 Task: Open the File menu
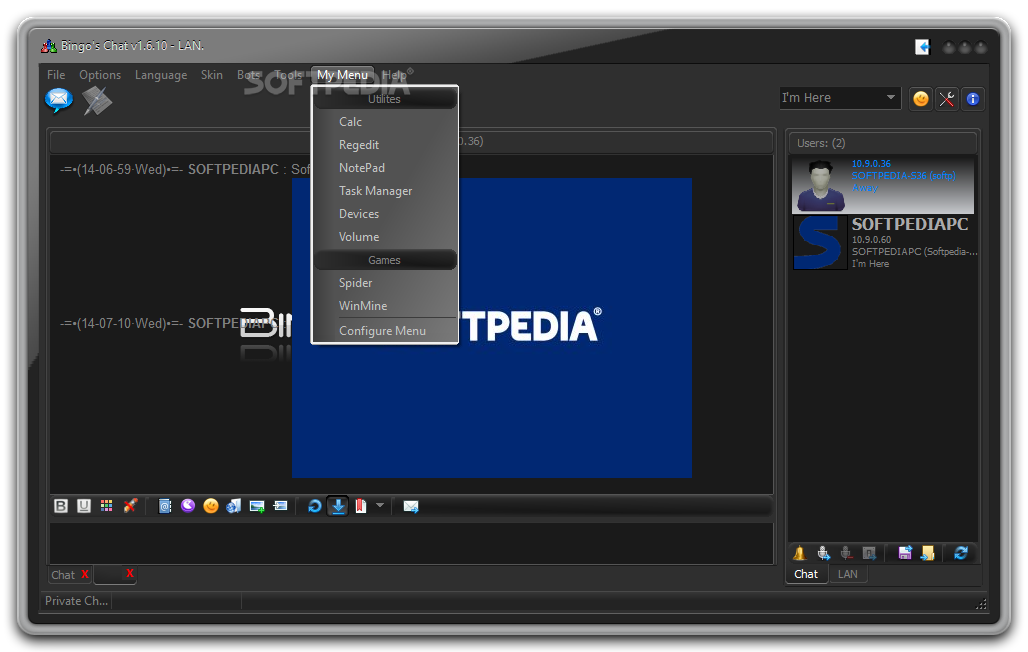(x=56, y=75)
